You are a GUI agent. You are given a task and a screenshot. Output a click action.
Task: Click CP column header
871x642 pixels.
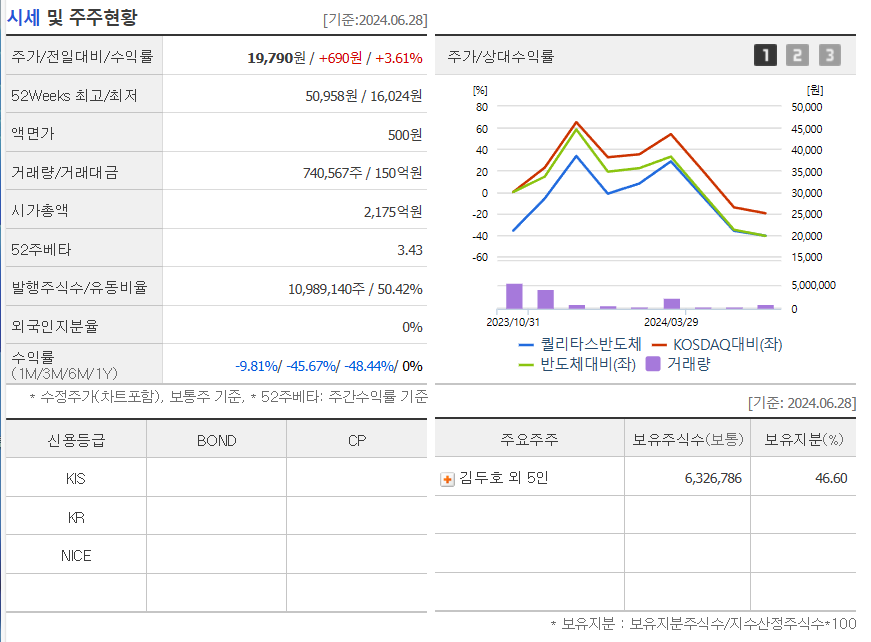pyautogui.click(x=357, y=440)
